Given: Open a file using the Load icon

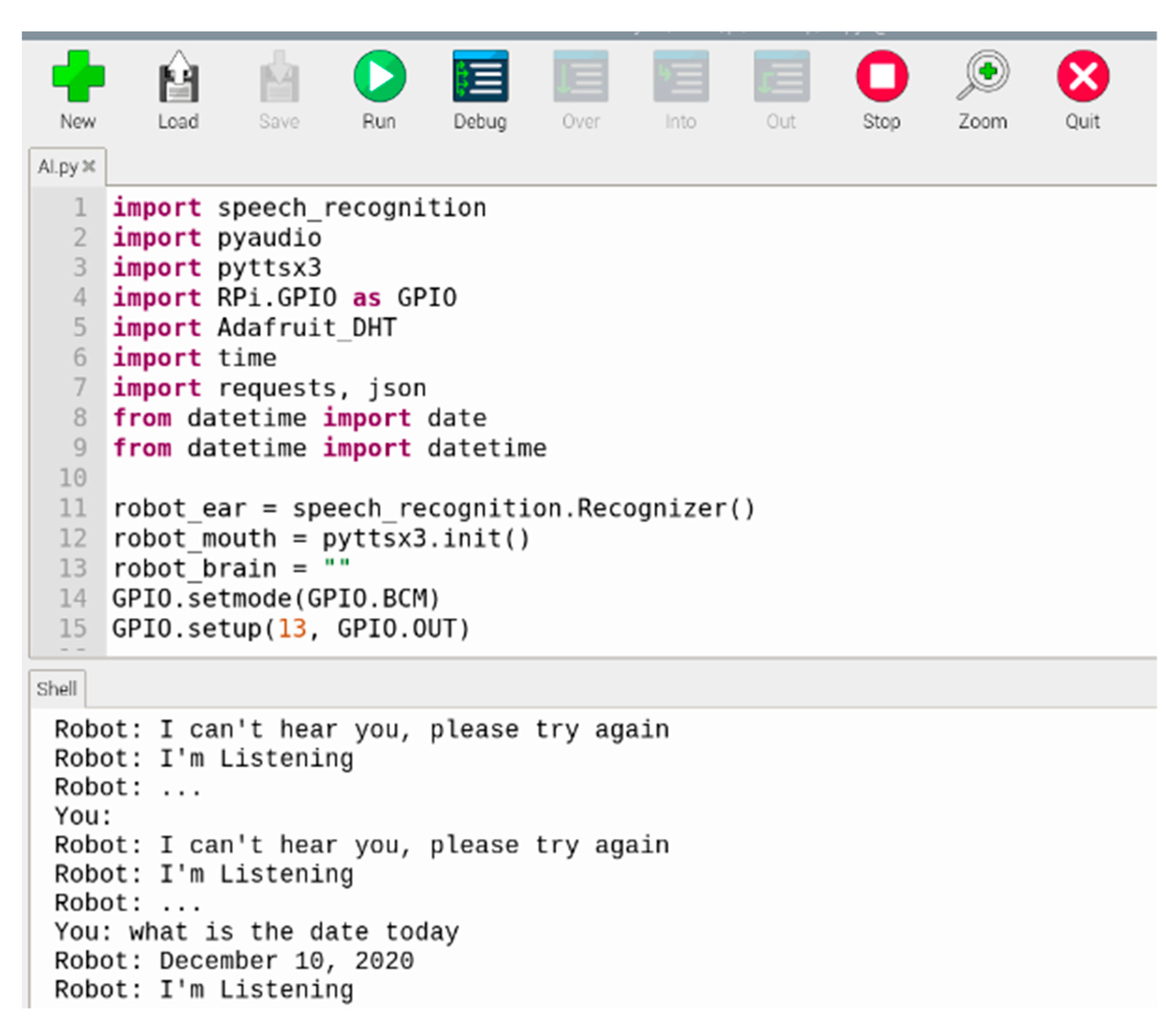Looking at the screenshot, I should pyautogui.click(x=179, y=76).
